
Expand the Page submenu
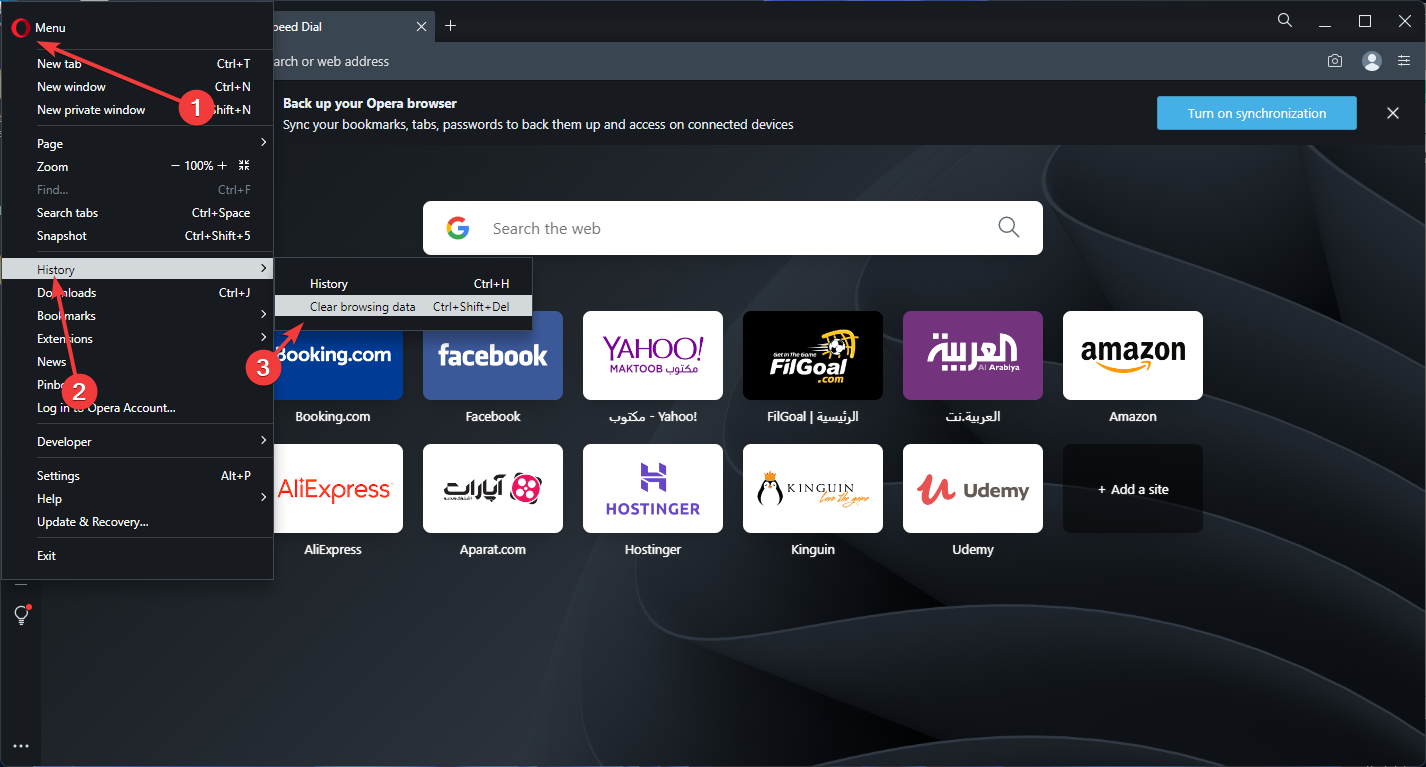tap(137, 144)
